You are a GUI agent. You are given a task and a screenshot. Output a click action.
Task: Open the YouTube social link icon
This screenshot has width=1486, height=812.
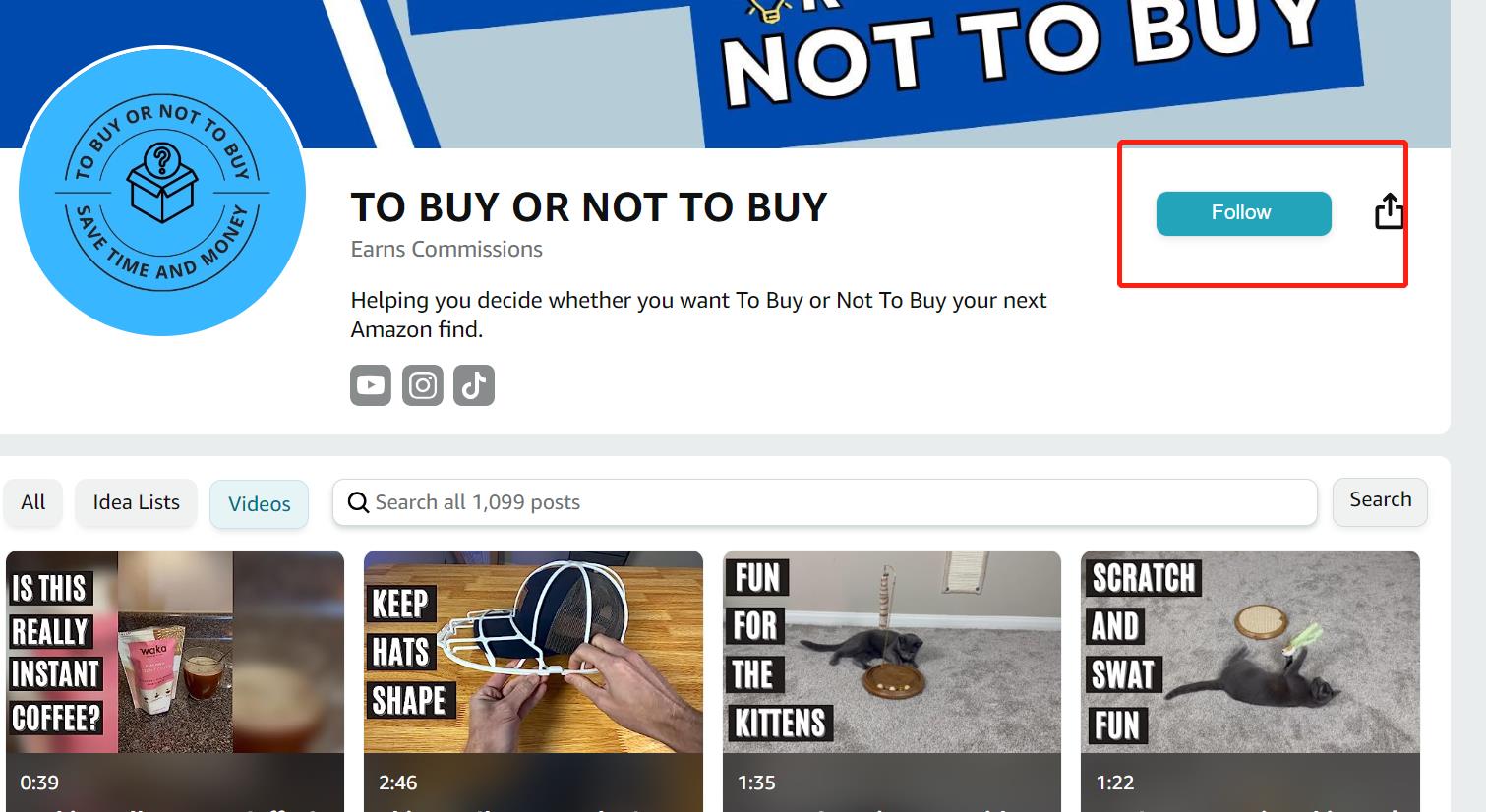(x=371, y=385)
